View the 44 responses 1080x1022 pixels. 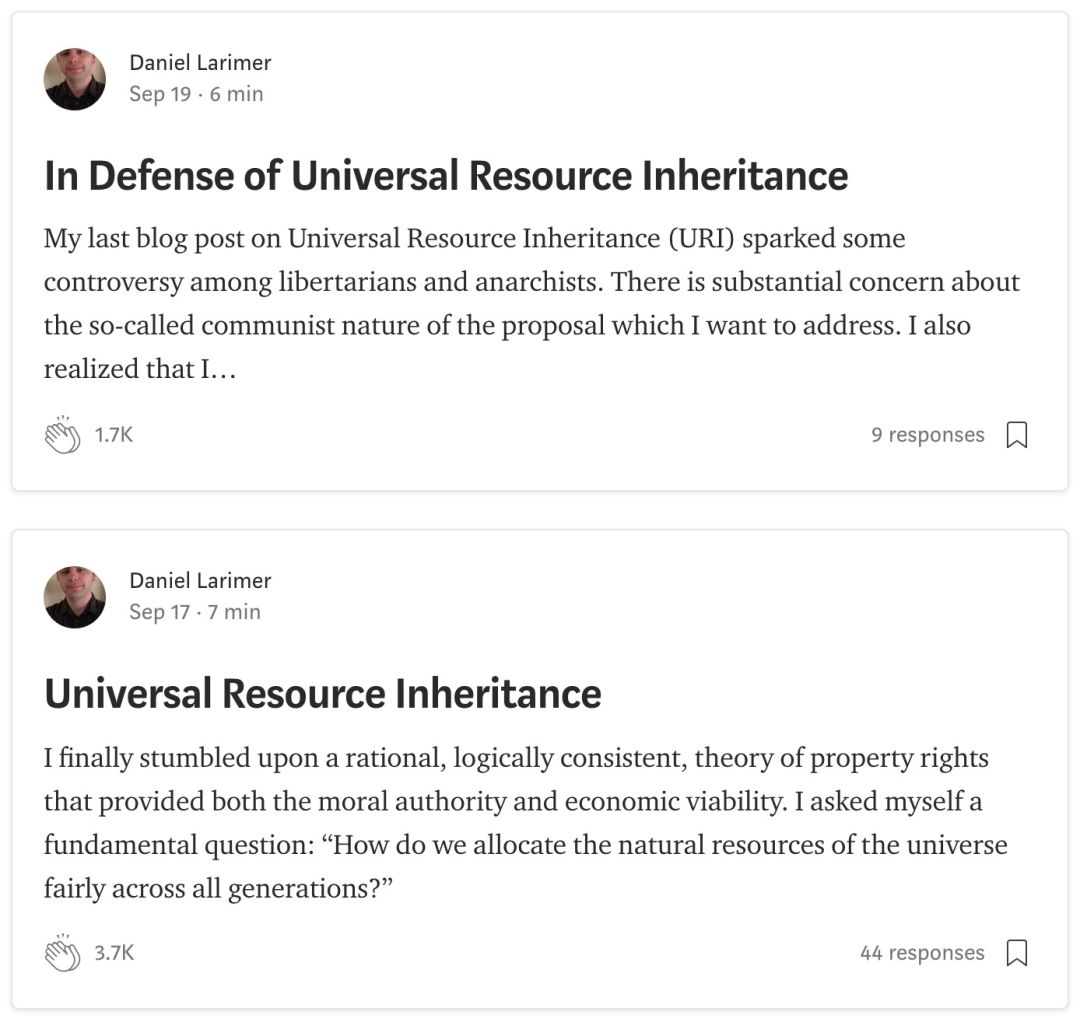[x=922, y=952]
